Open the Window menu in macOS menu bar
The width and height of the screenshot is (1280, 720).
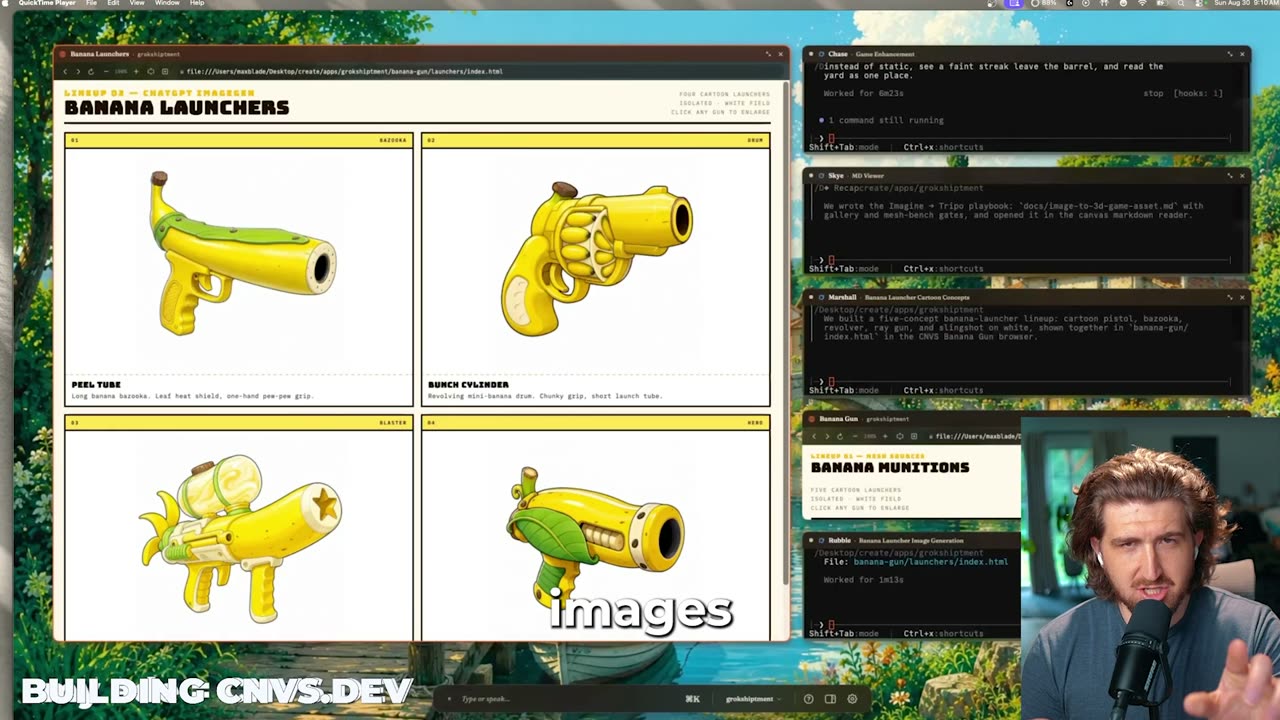(x=167, y=3)
